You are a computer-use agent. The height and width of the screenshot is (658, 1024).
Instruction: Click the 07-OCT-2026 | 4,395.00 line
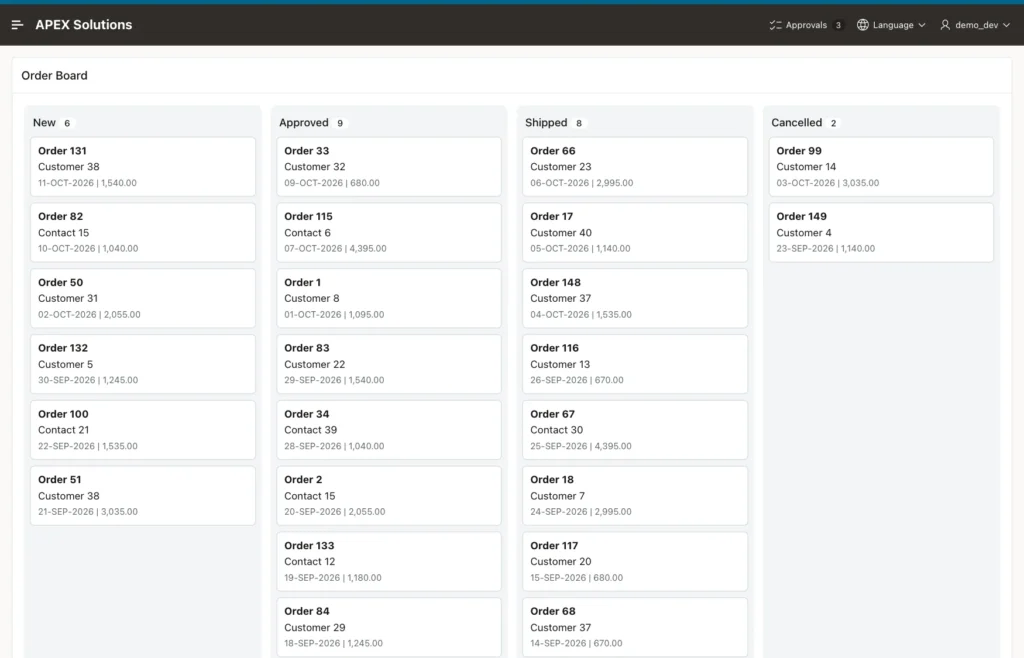pos(335,249)
